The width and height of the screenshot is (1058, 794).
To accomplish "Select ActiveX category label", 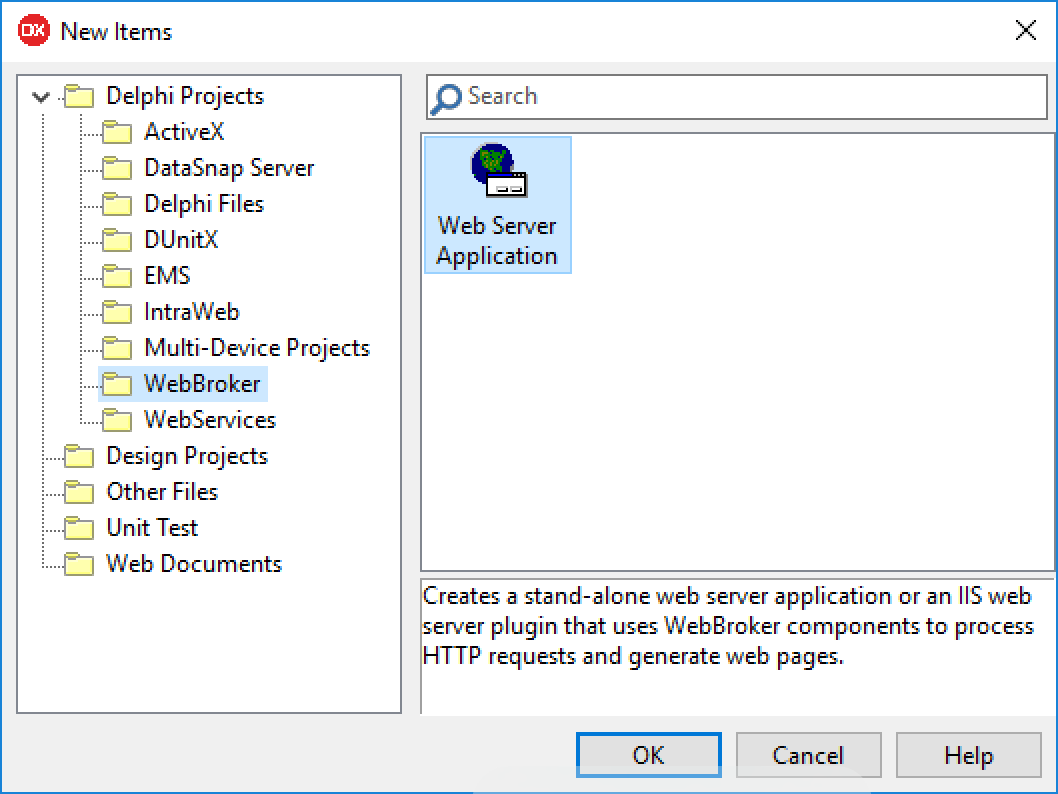I will click(x=184, y=132).
